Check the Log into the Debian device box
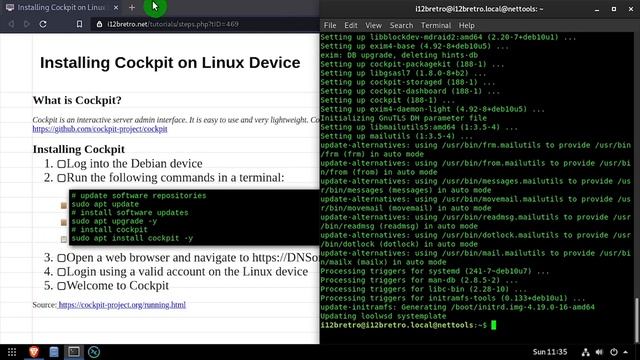Image resolution: width=640 pixels, height=360 pixels. 61,164
